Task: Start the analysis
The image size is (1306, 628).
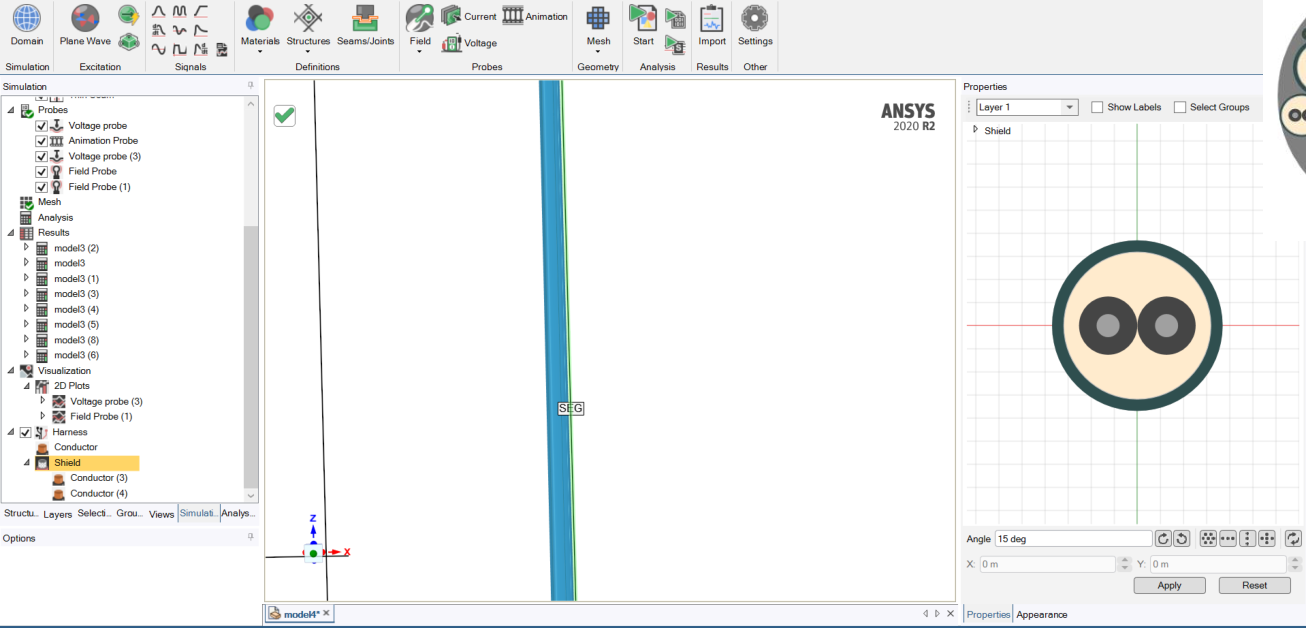Action: point(643,26)
